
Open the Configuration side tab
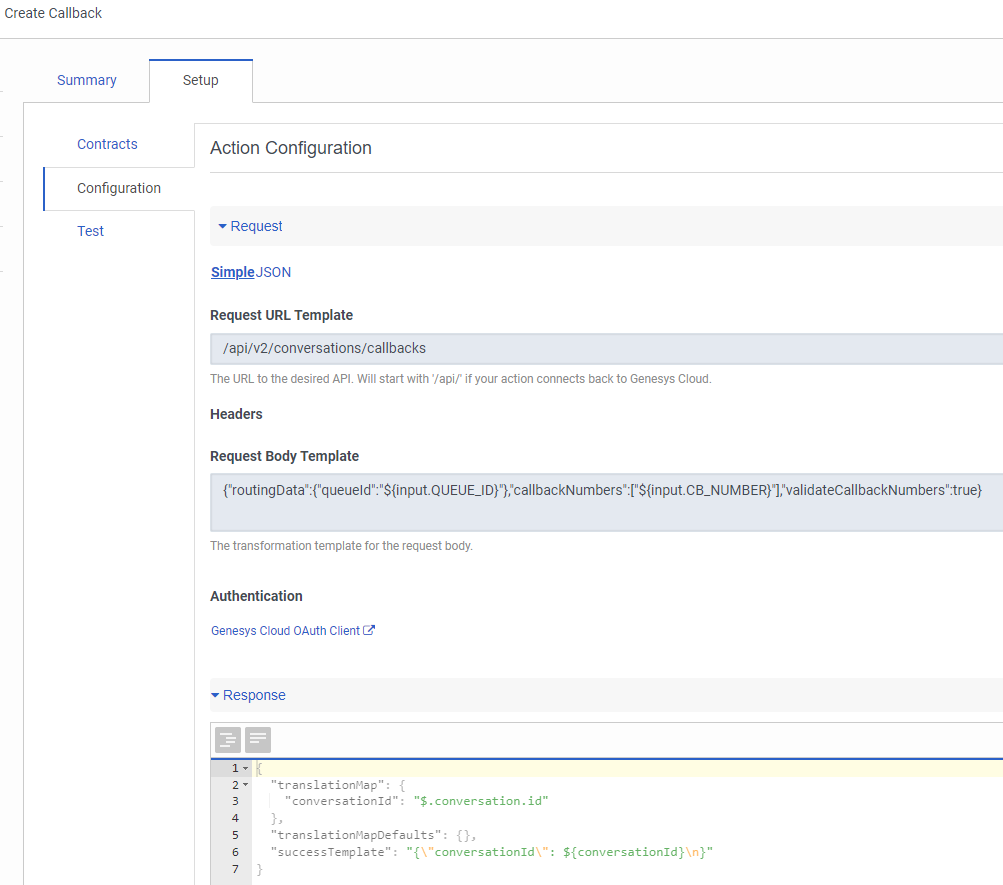point(119,189)
